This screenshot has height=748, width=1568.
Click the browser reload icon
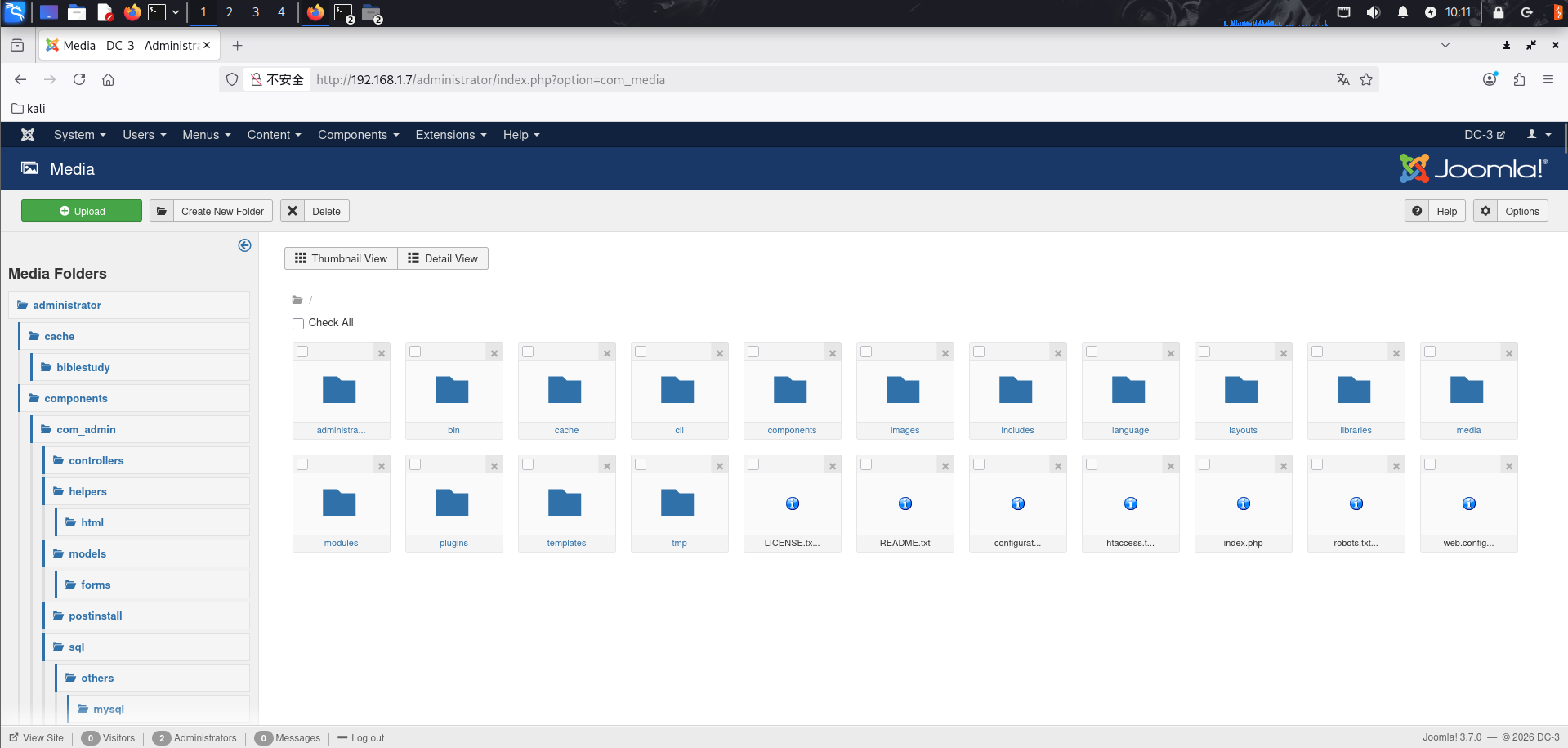[x=79, y=79]
